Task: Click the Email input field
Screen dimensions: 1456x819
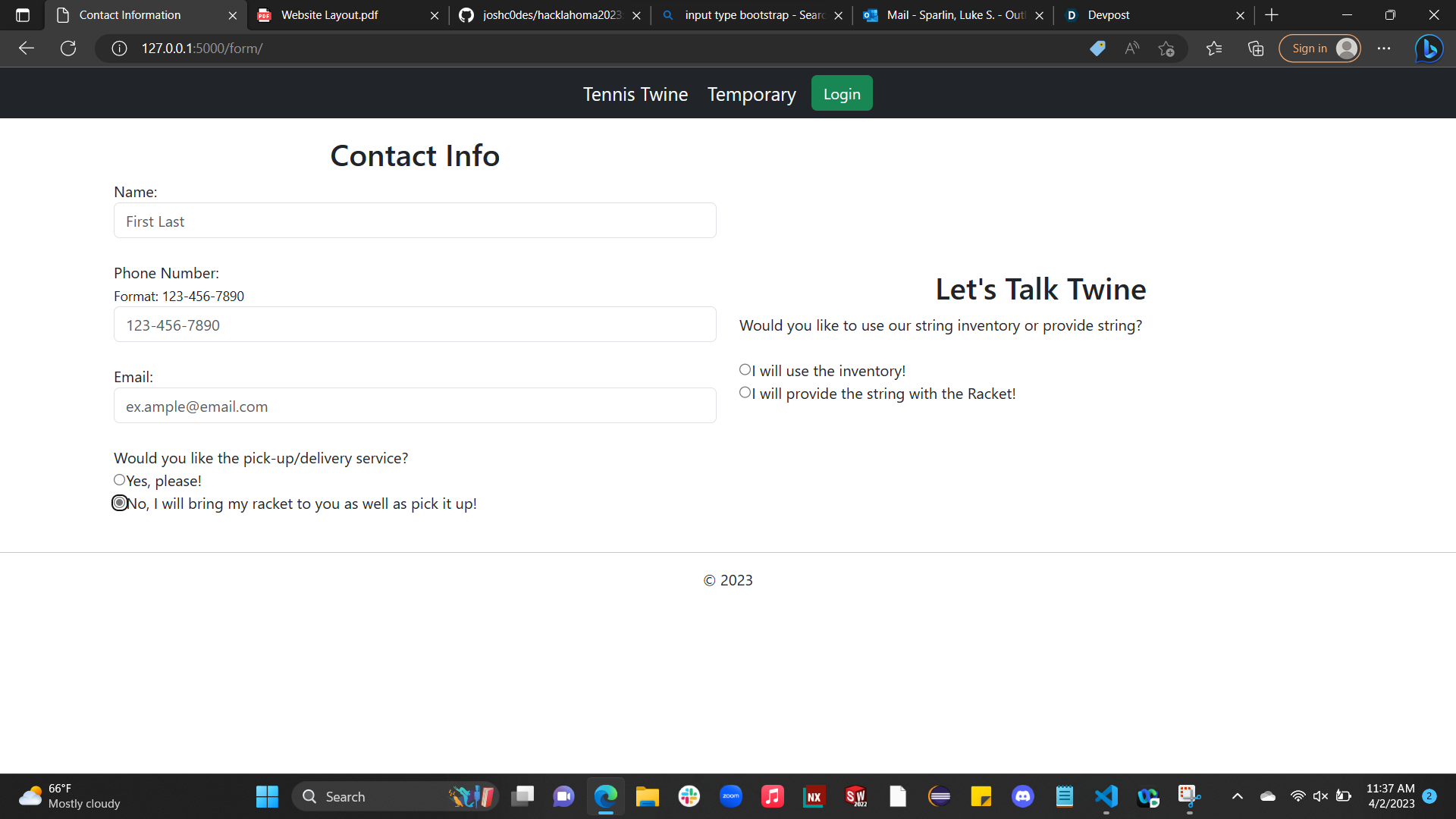Action: click(x=415, y=406)
